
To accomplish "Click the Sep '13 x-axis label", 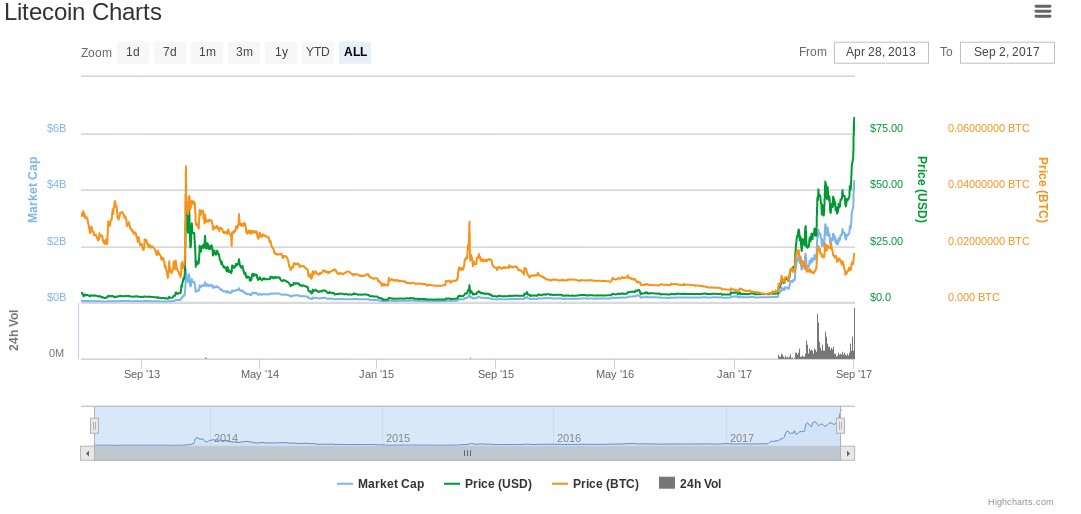I will click(142, 374).
